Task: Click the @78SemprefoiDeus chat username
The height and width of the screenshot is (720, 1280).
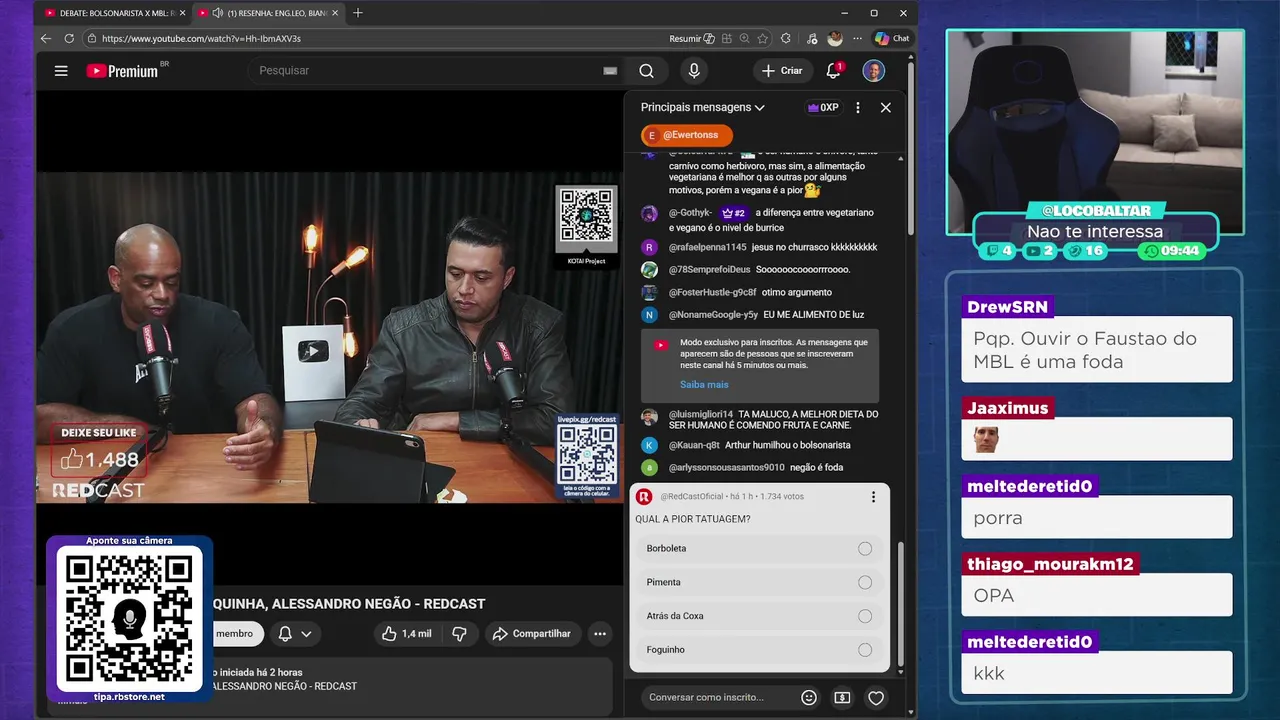Action: pyautogui.click(x=709, y=270)
